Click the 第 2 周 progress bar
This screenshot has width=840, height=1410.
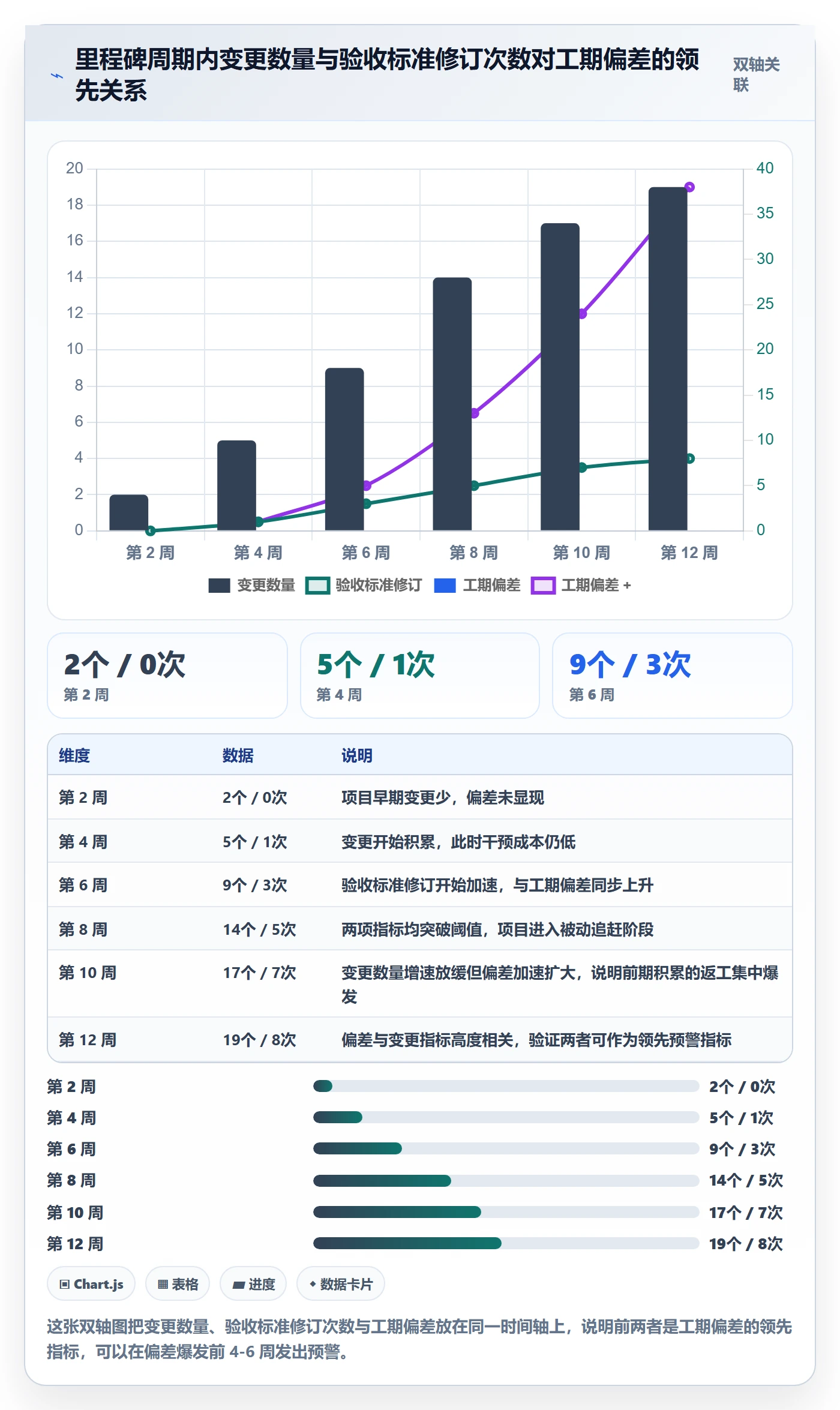(506, 1086)
